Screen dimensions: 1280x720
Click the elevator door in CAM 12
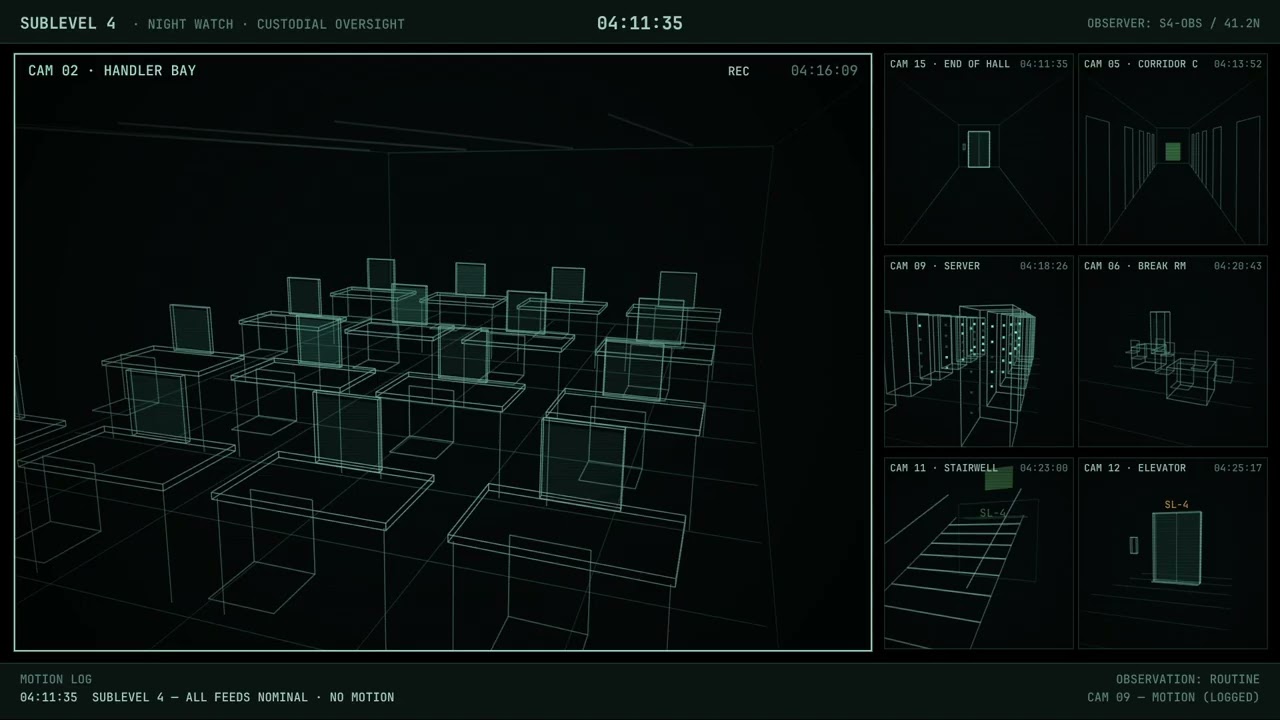(1176, 548)
